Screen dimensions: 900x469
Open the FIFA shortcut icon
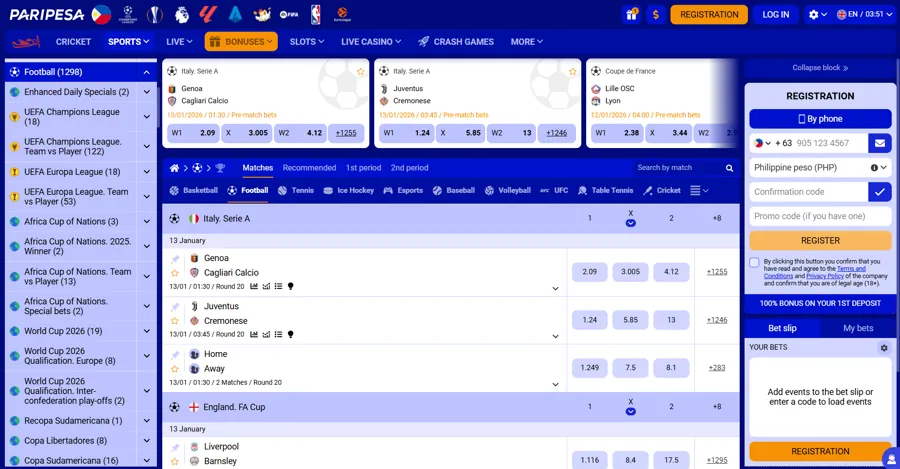click(x=289, y=14)
